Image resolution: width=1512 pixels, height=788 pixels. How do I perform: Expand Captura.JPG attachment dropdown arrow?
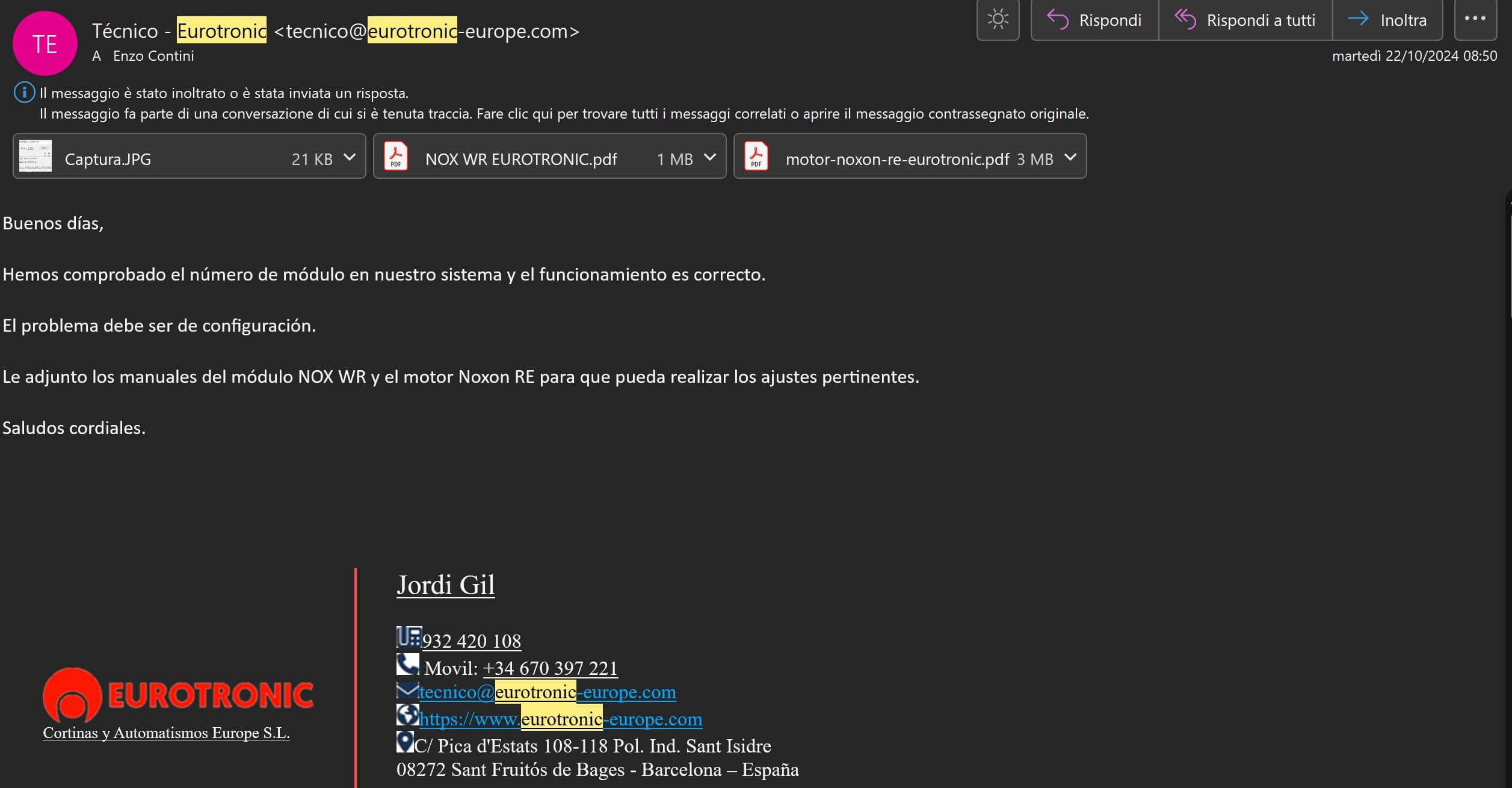[350, 158]
